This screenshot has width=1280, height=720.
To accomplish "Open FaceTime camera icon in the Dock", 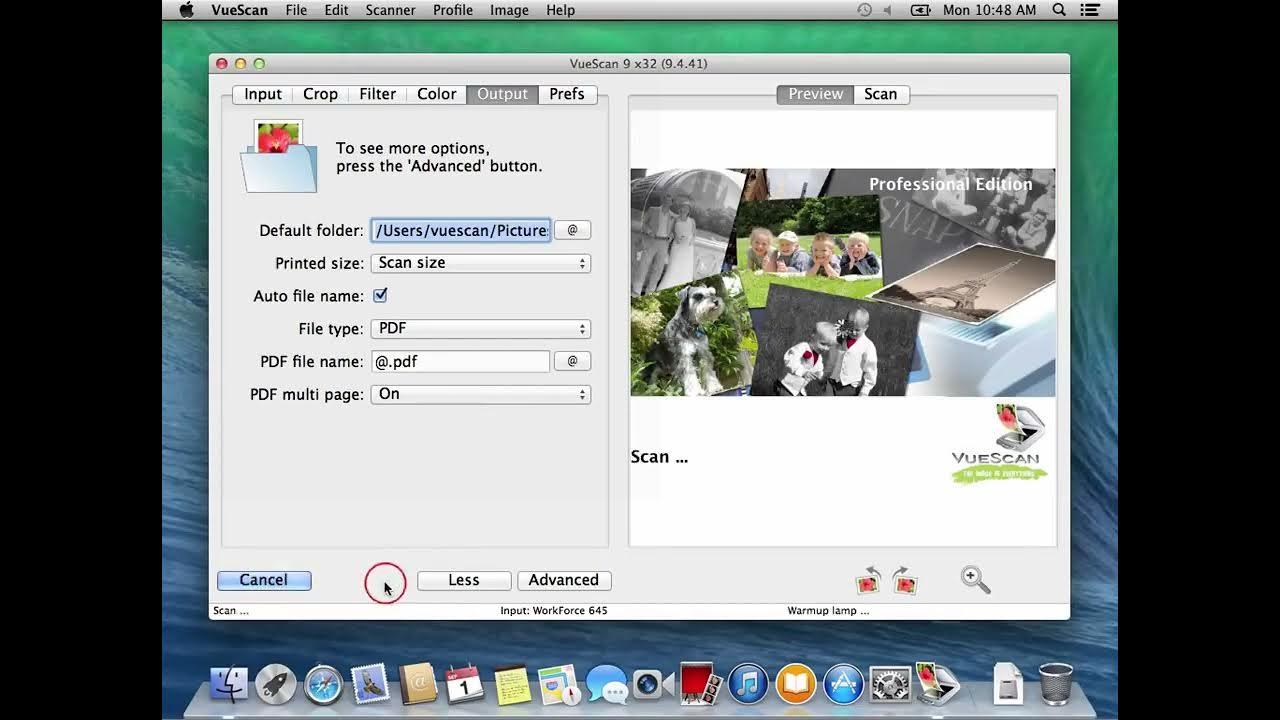I will tap(652, 684).
